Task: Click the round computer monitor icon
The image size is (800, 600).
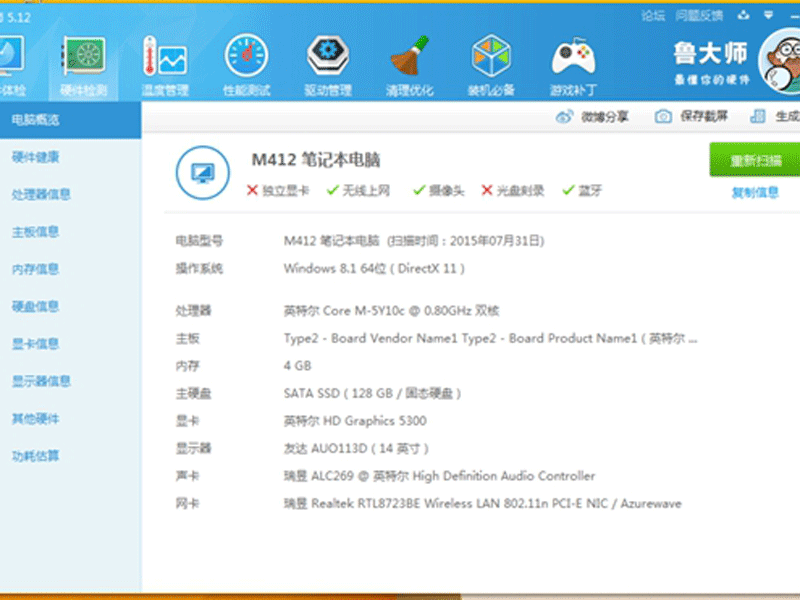Action: (x=203, y=173)
